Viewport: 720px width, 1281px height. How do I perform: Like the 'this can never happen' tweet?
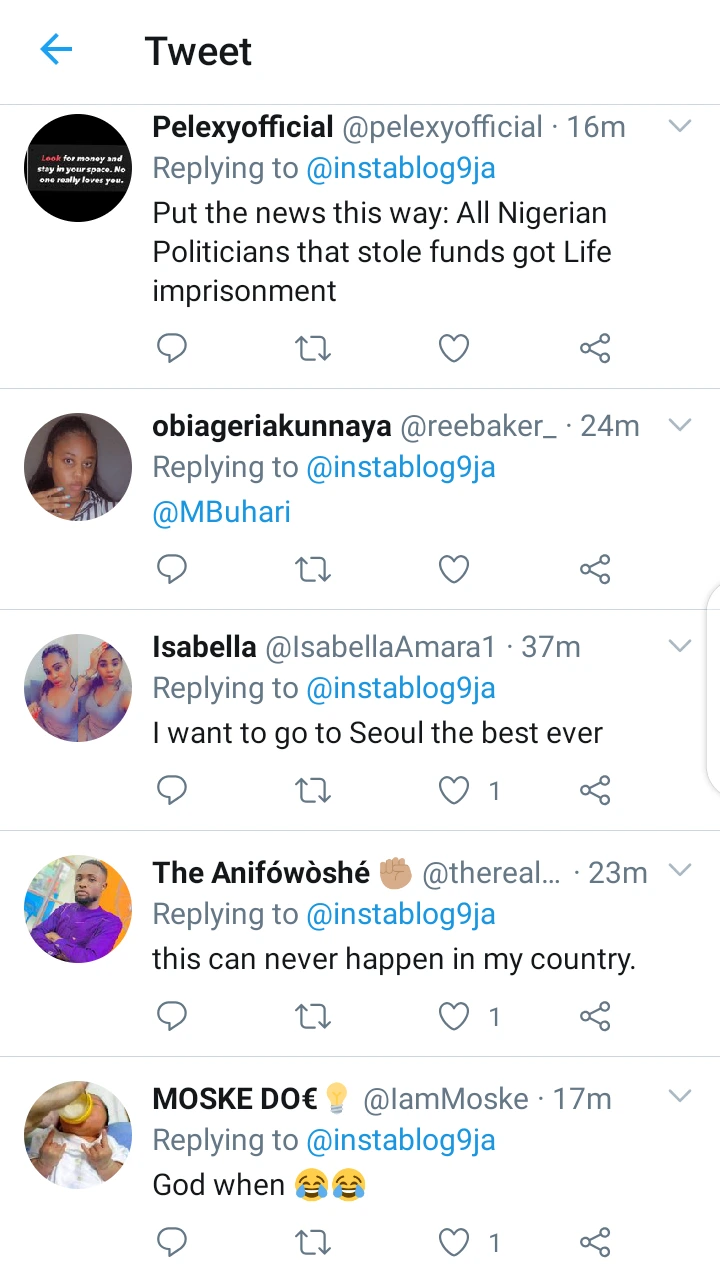(454, 1016)
